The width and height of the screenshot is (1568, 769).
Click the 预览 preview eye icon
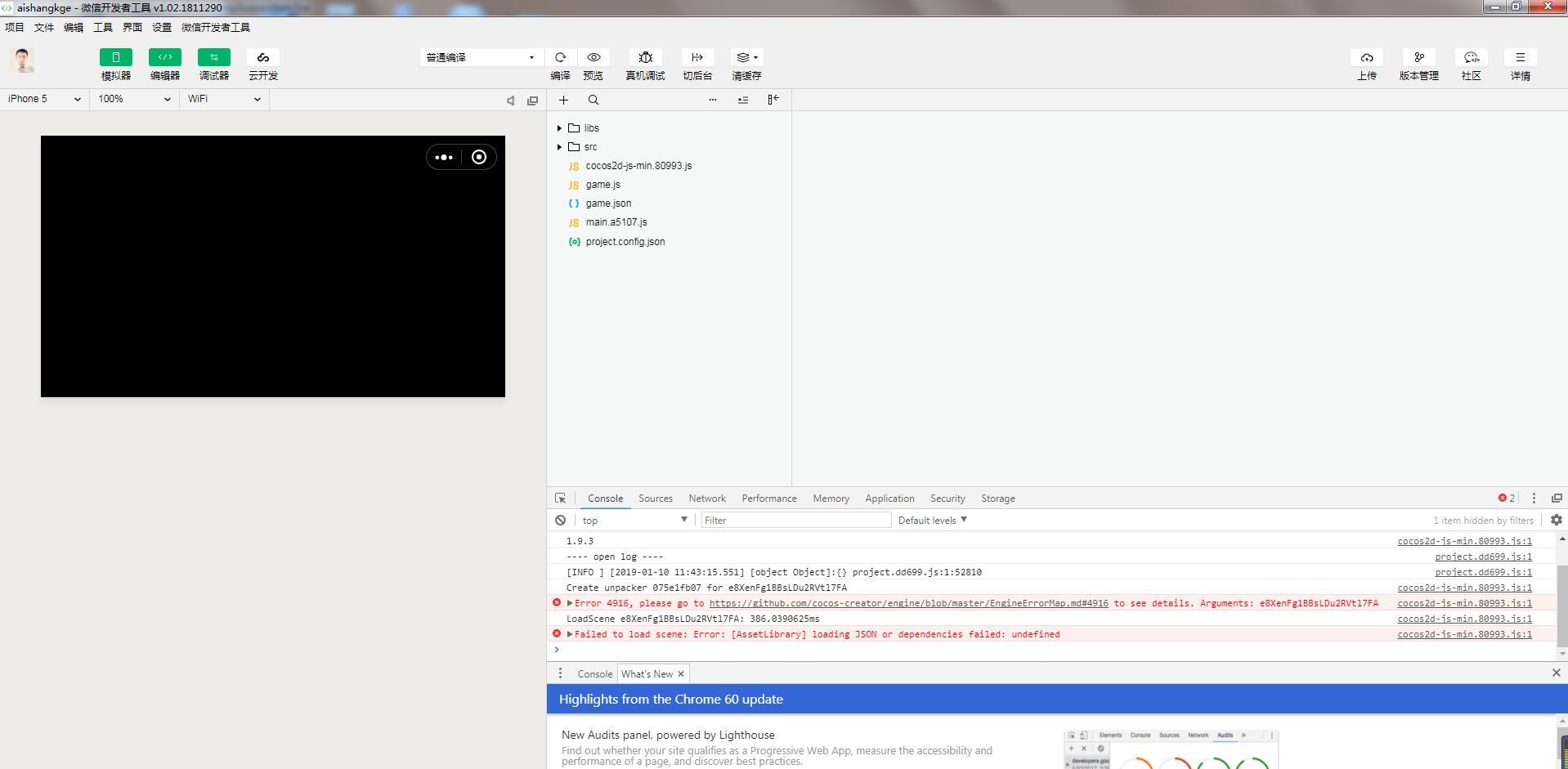click(594, 57)
